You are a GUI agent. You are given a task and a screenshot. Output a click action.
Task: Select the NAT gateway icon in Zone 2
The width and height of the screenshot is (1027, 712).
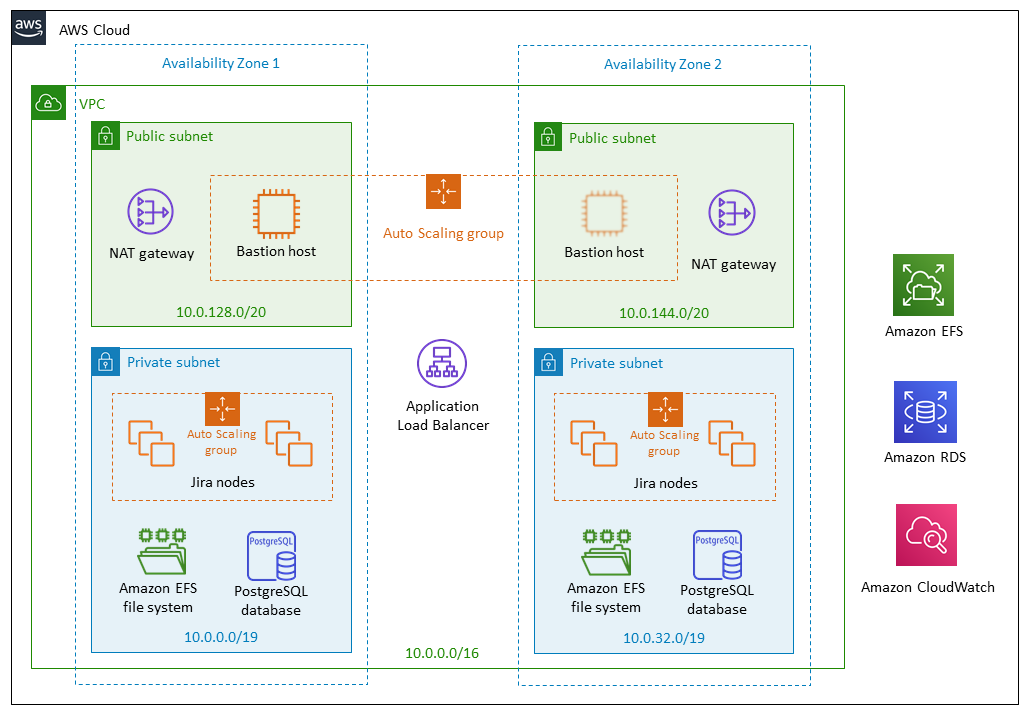click(732, 212)
